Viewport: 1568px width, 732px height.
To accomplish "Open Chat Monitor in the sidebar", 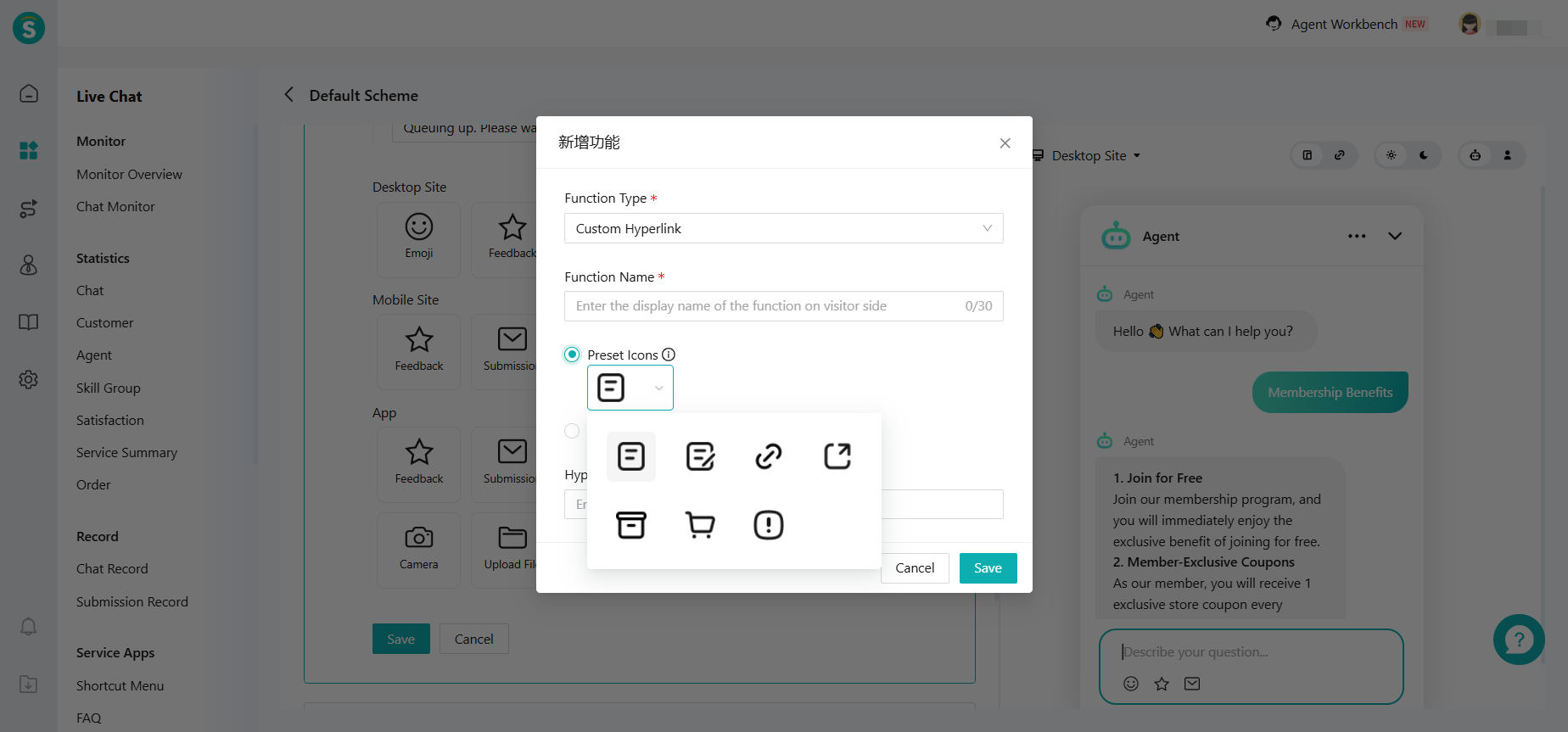I will [x=115, y=207].
